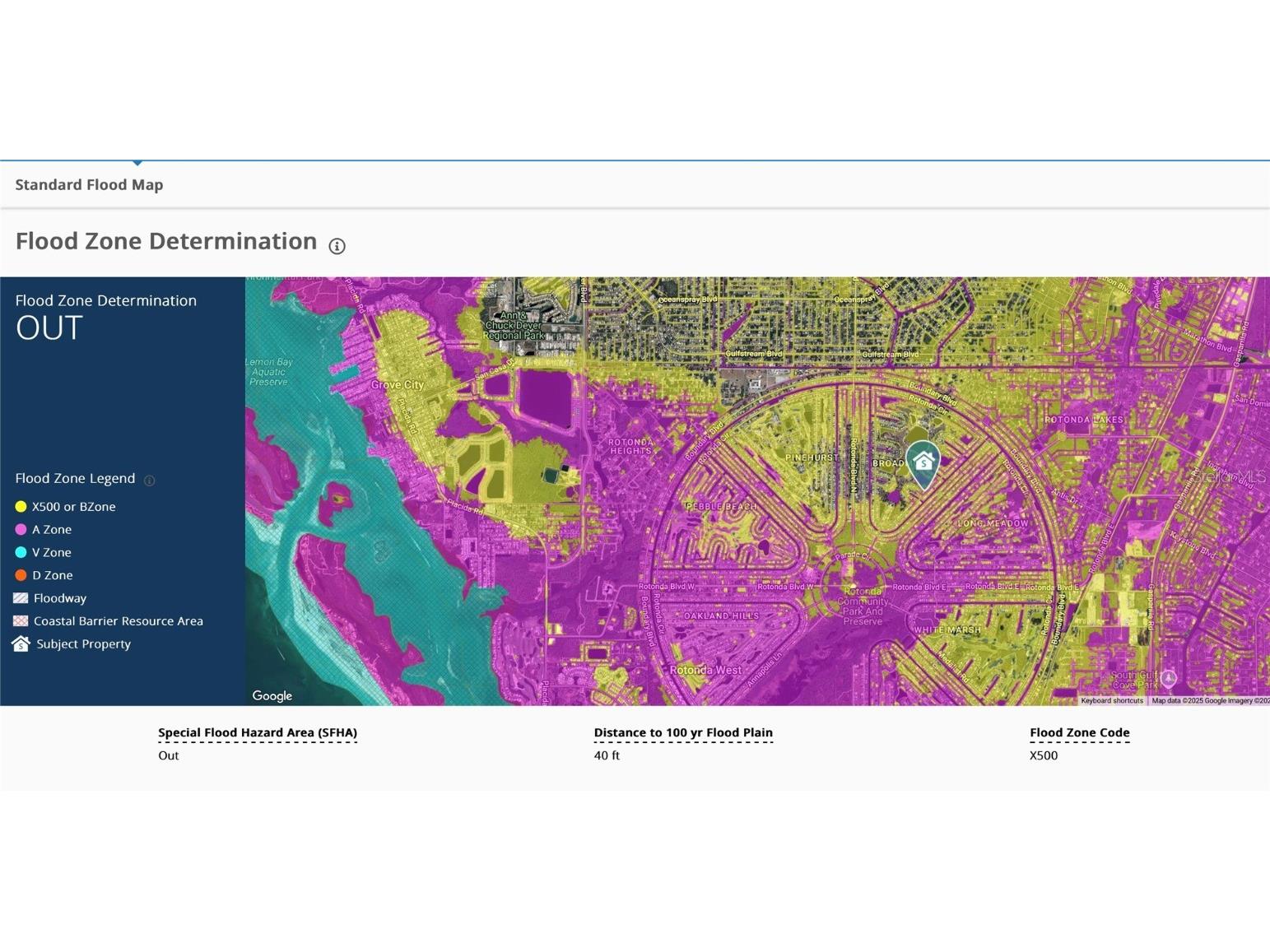
Task: Click Rotonda Community Park And Preserve label
Action: [862, 606]
